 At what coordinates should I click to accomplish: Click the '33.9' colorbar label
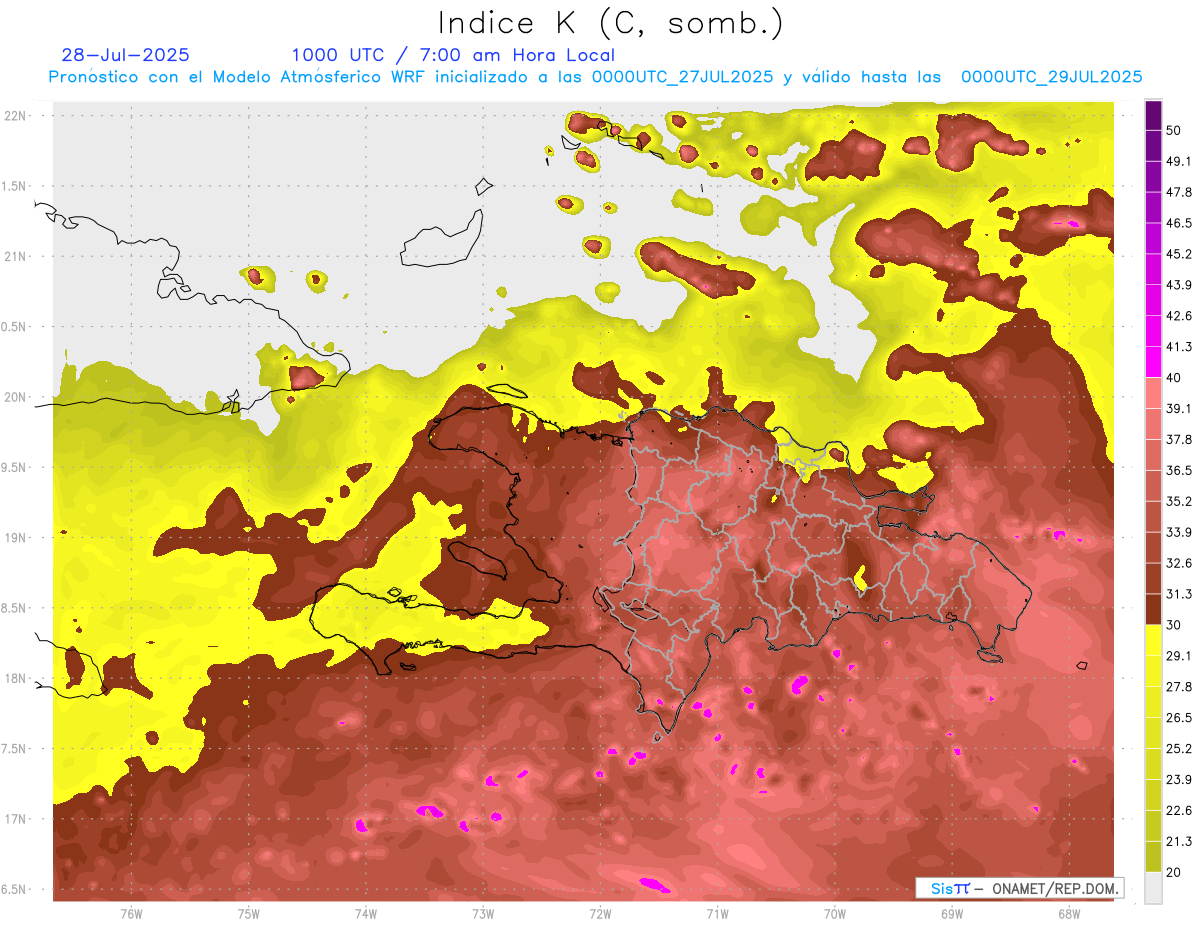point(1180,532)
